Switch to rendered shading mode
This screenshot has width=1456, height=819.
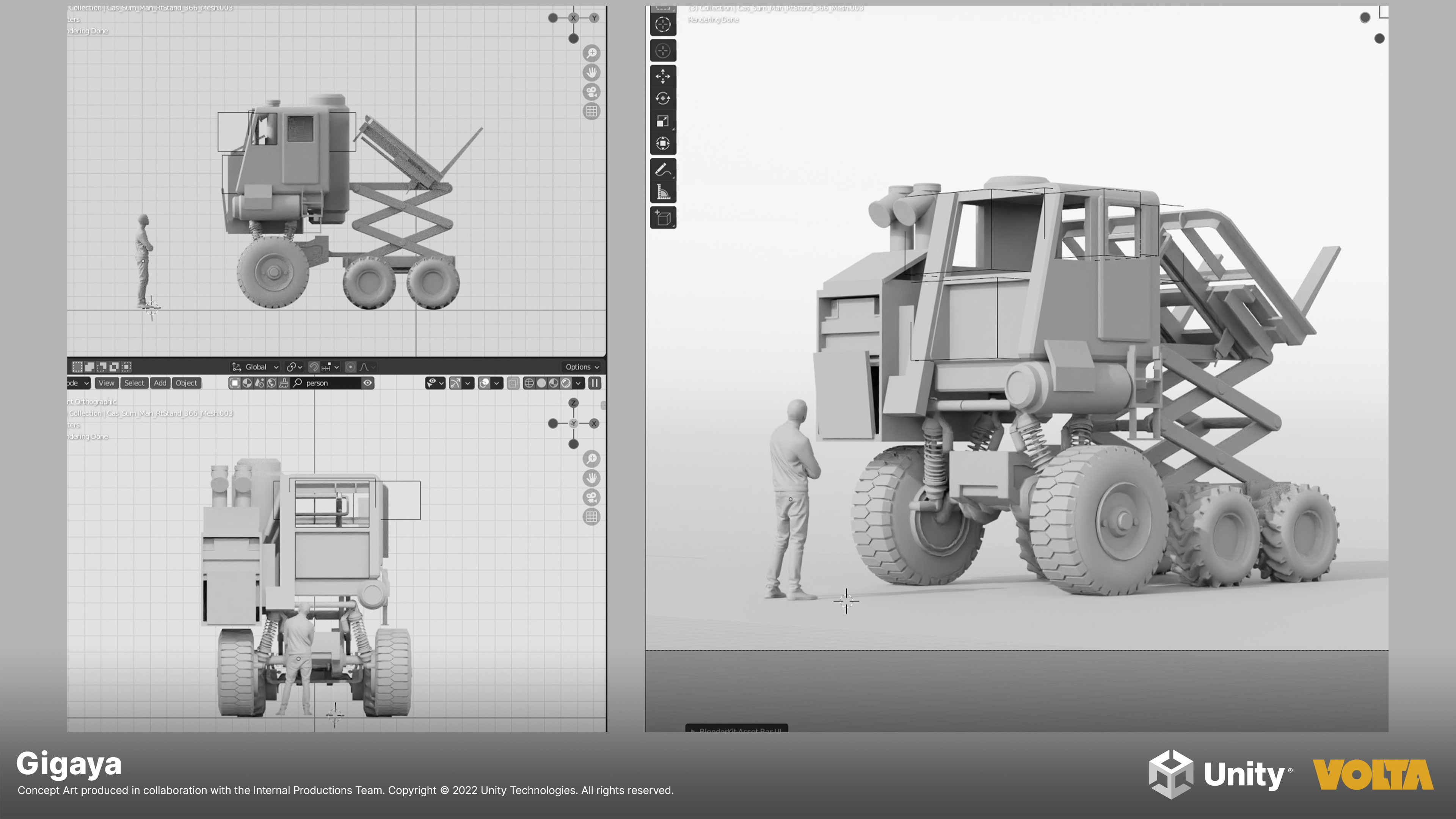click(x=566, y=383)
